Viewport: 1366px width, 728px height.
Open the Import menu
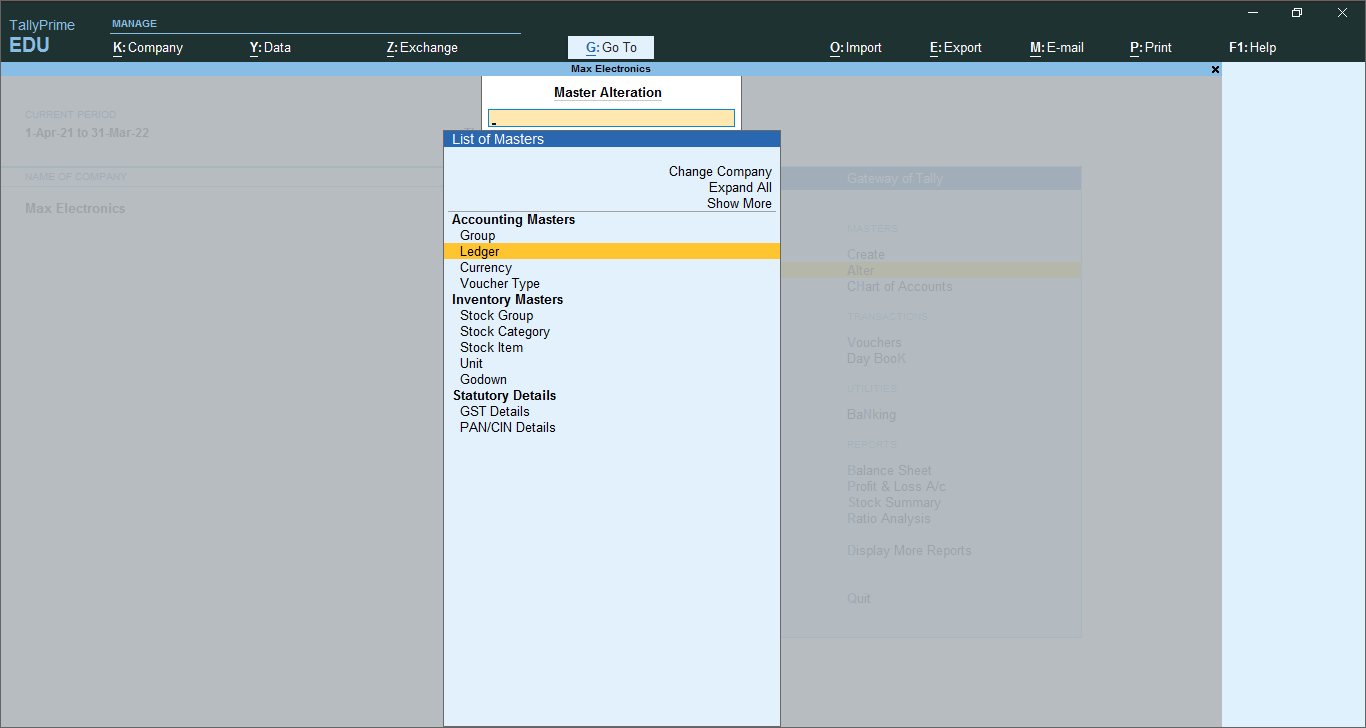(x=856, y=47)
